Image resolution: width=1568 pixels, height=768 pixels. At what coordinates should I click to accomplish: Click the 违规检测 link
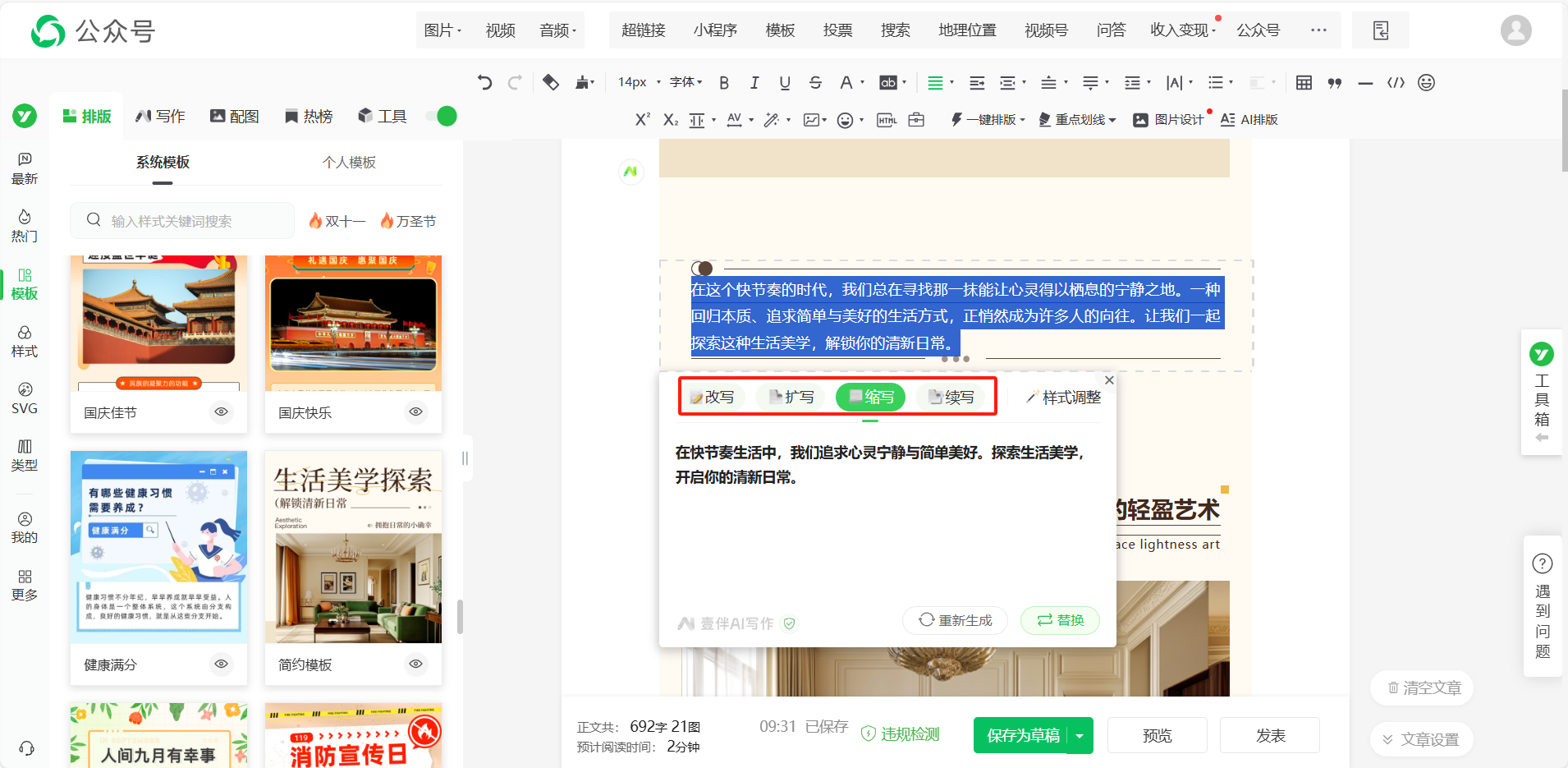901,734
